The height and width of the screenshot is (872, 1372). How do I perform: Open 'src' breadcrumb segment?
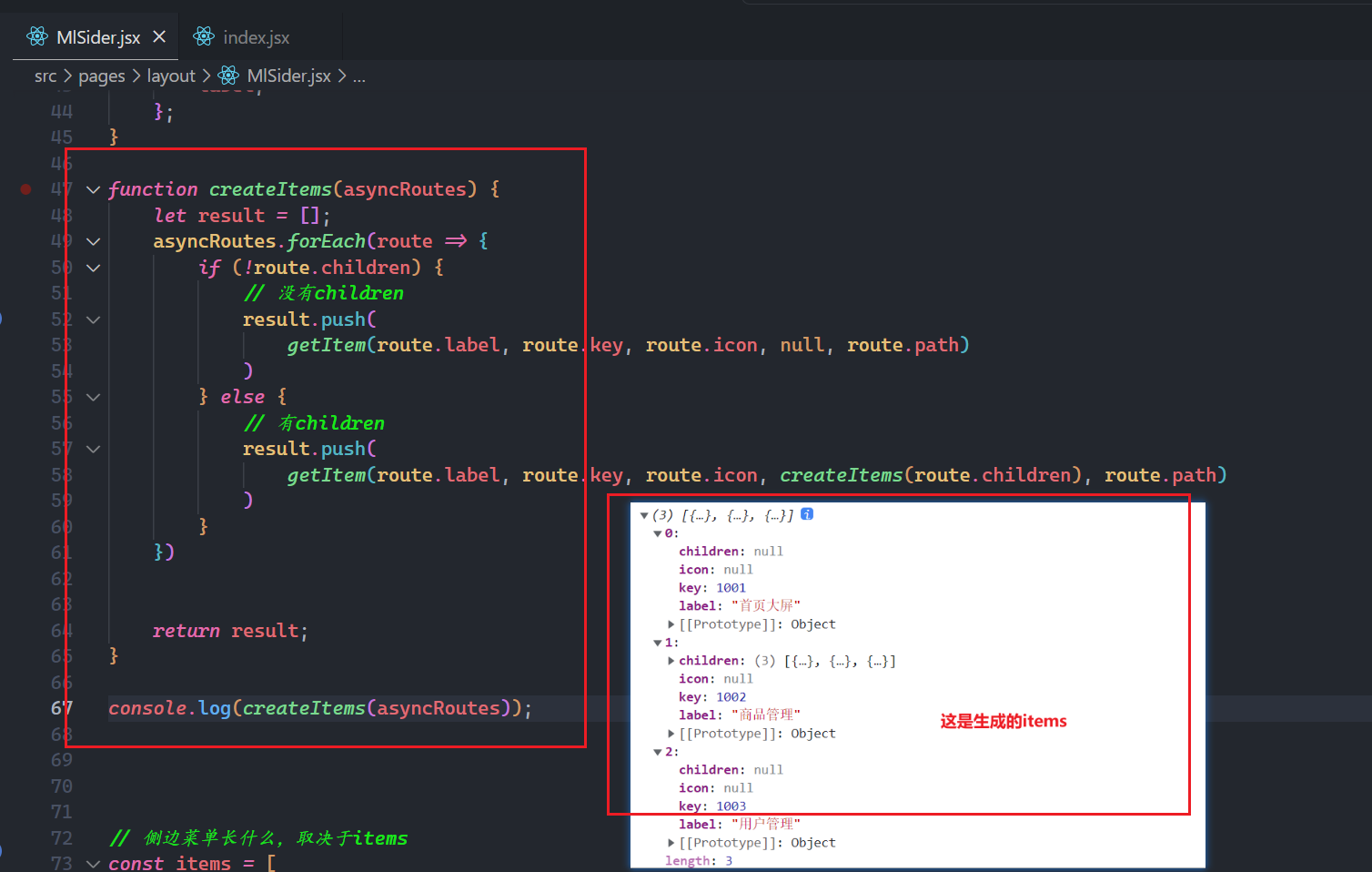click(45, 76)
